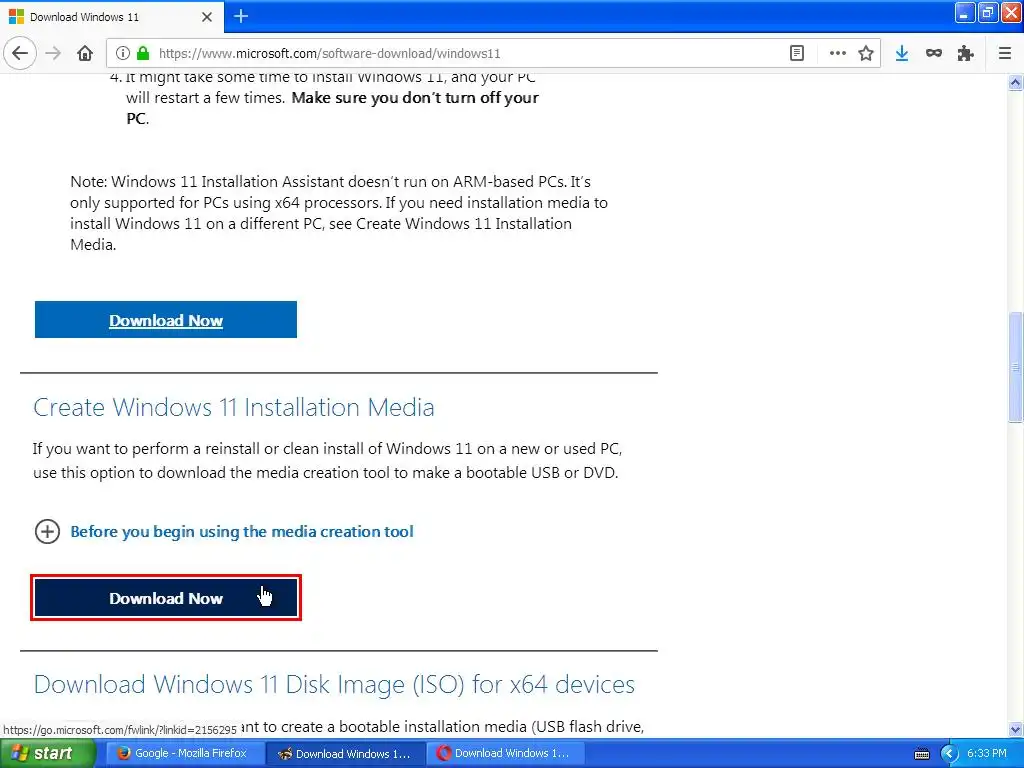Click the Note about ARM-based PCs paragraph

click(339, 213)
